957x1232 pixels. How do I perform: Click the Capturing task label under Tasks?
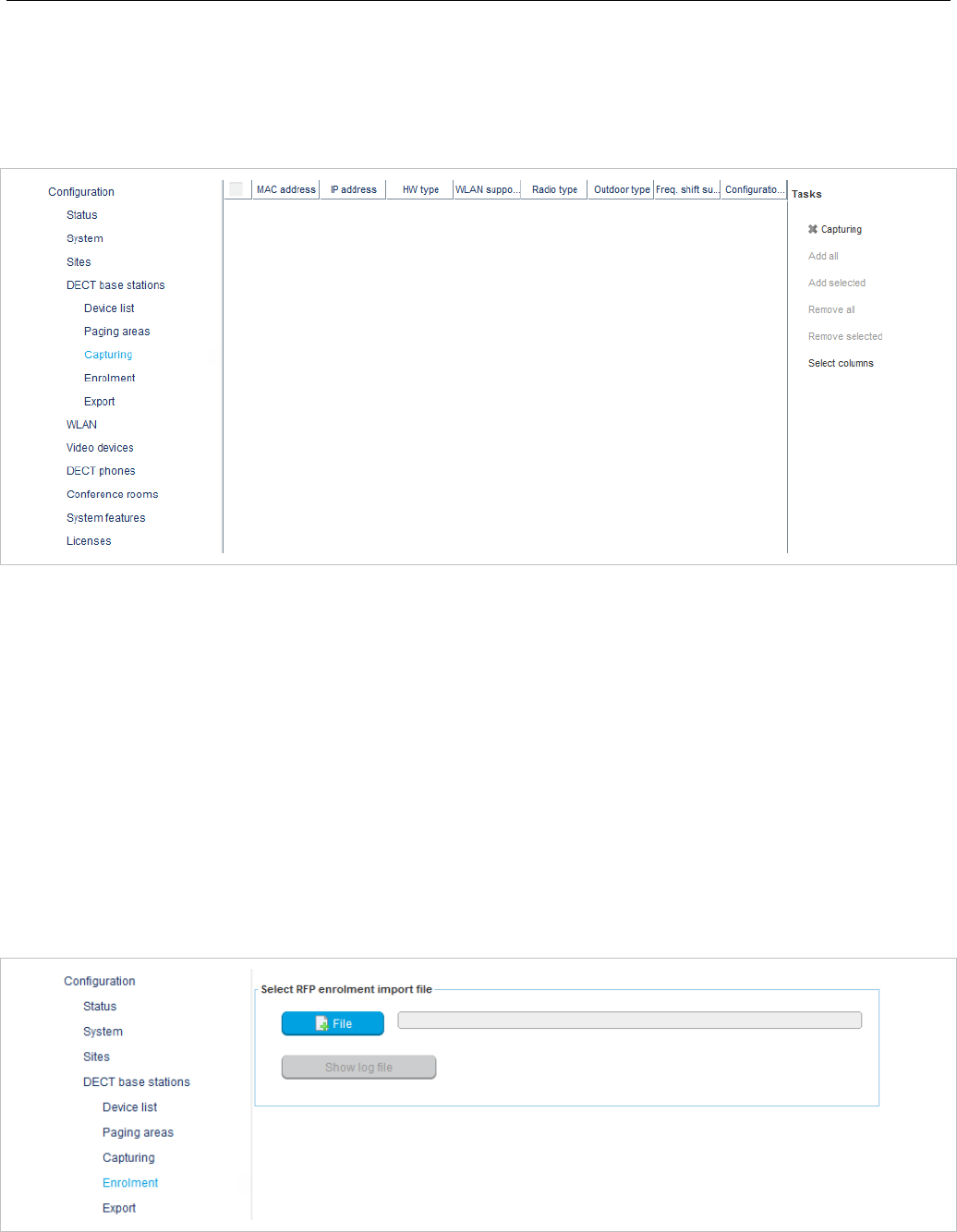tap(842, 229)
